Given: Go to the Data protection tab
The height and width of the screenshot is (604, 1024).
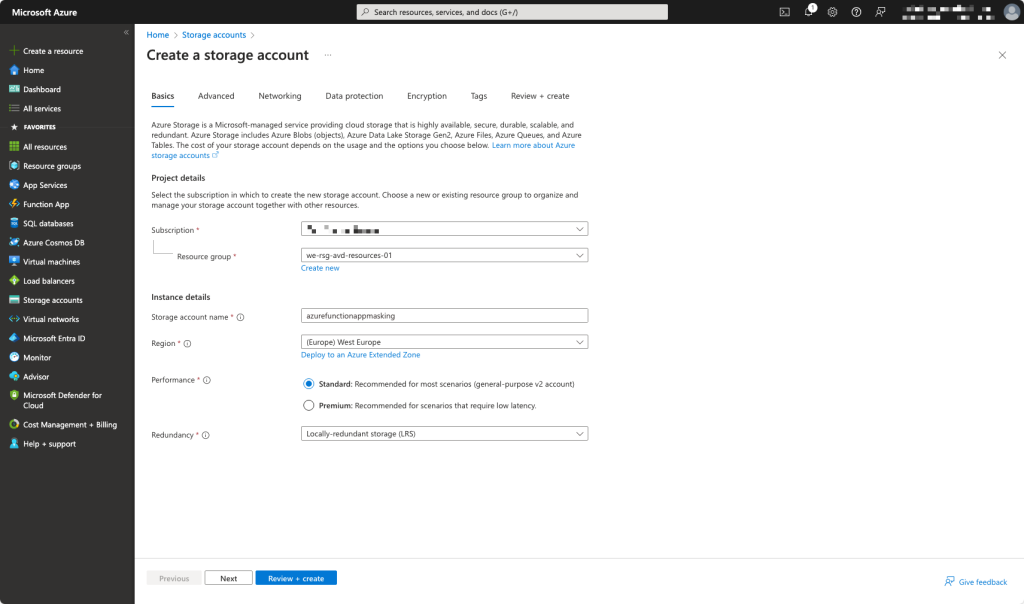Looking at the screenshot, I should coord(354,96).
